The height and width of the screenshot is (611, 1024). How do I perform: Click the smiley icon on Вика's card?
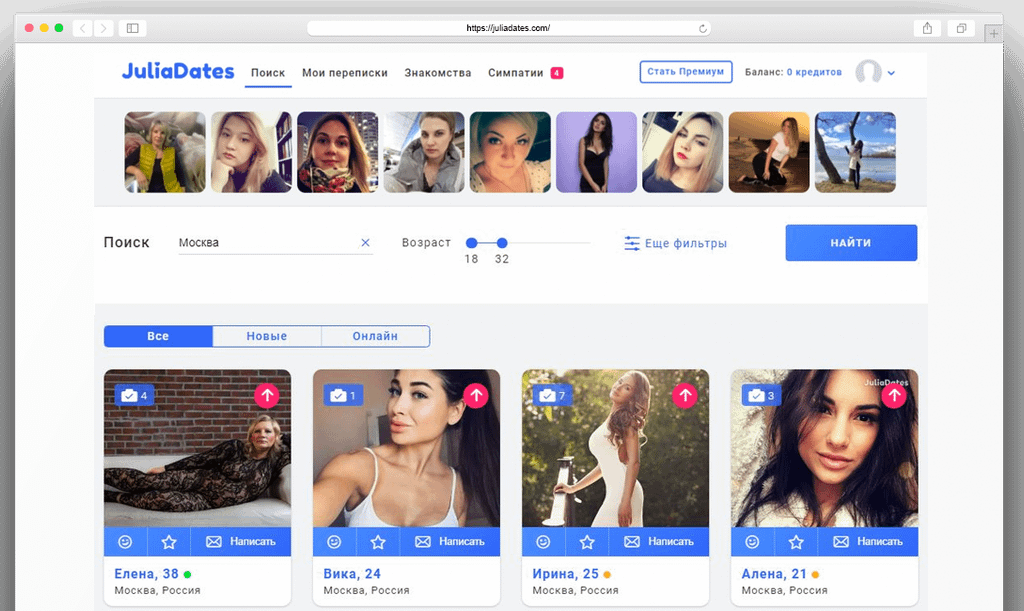click(334, 542)
